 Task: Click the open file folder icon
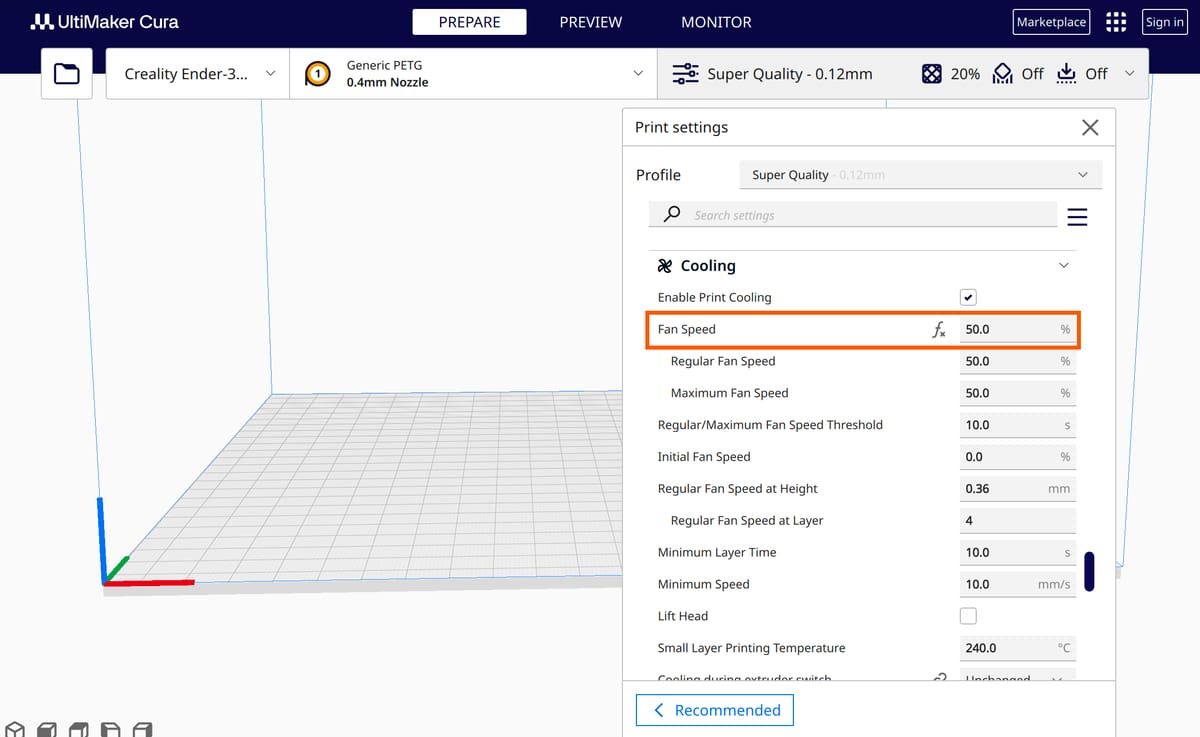(67, 73)
